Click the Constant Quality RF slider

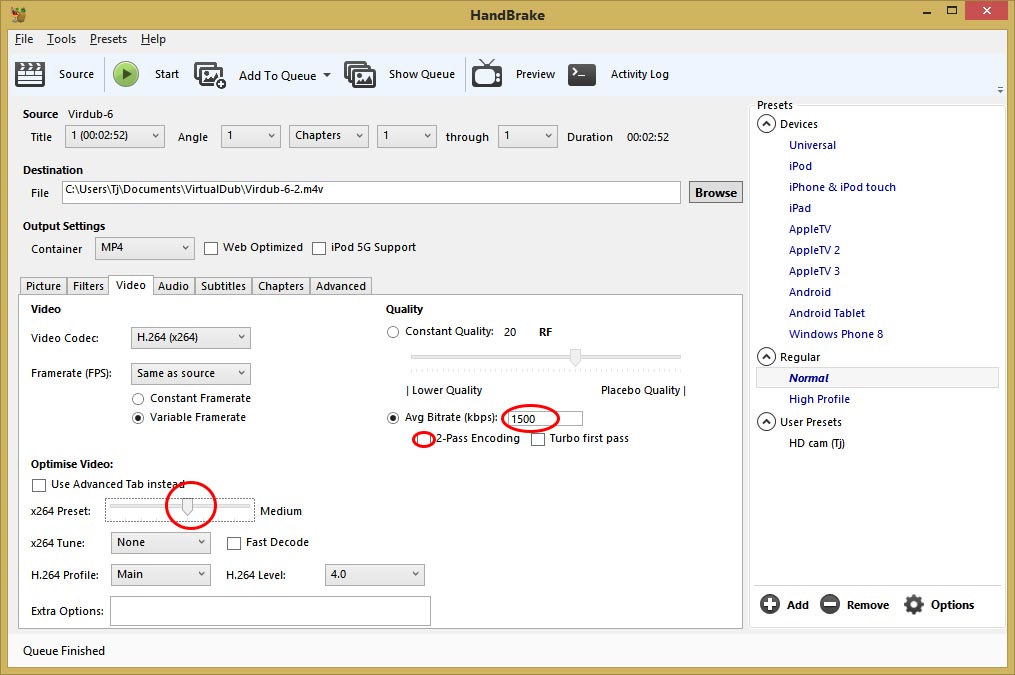pyautogui.click(x=546, y=357)
